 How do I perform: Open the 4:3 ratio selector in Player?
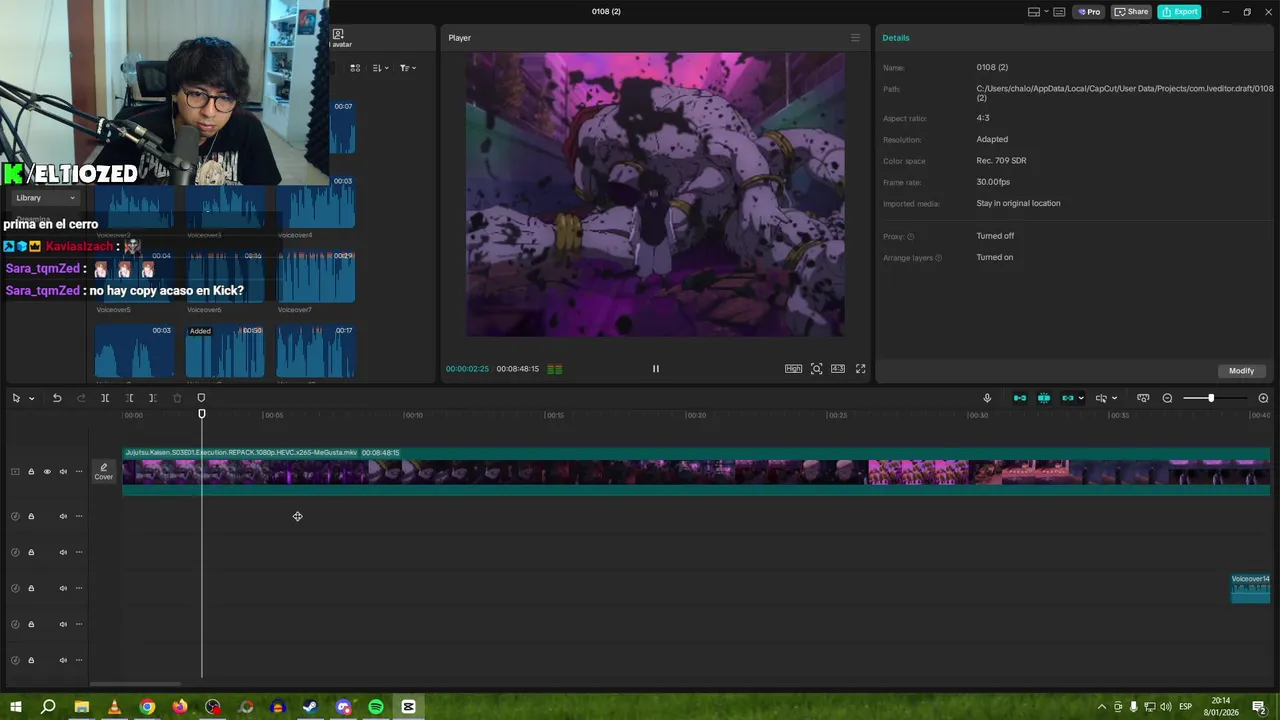838,369
